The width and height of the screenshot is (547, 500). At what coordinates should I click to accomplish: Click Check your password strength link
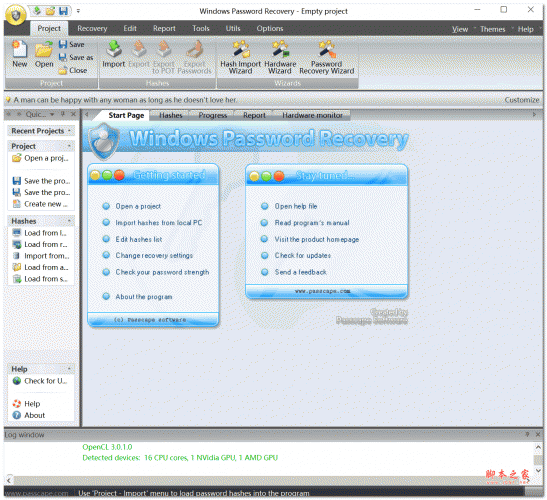coord(162,272)
